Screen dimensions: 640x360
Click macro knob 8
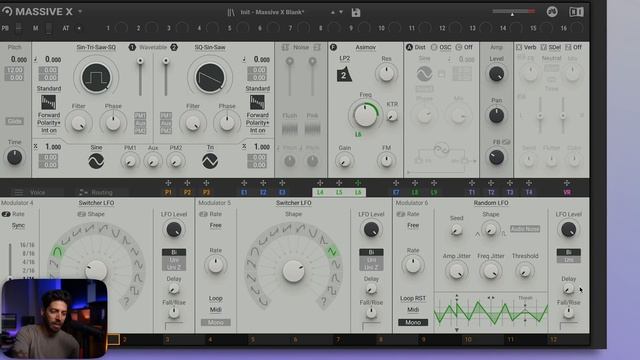pyautogui.click(x=334, y=28)
